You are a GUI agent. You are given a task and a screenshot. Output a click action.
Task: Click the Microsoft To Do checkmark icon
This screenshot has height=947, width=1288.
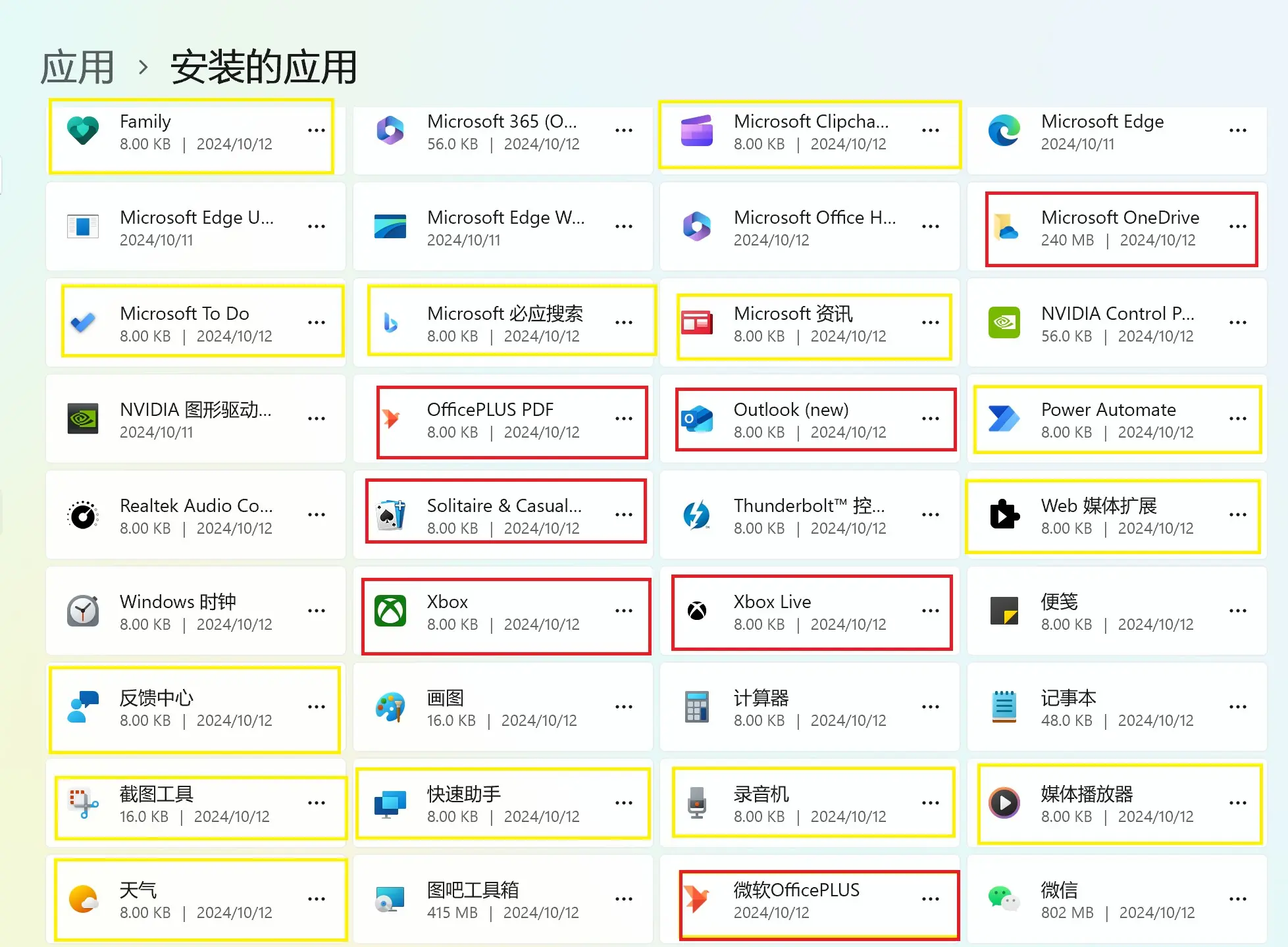click(x=83, y=322)
